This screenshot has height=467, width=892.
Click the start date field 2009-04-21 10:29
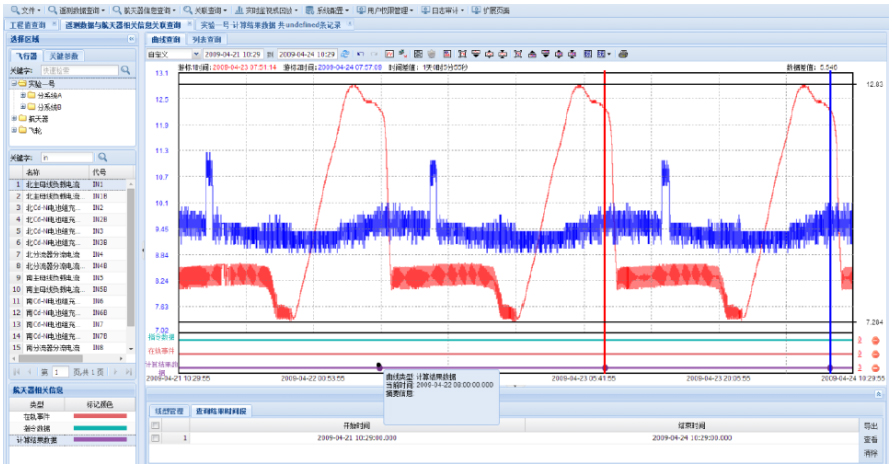tap(233, 53)
